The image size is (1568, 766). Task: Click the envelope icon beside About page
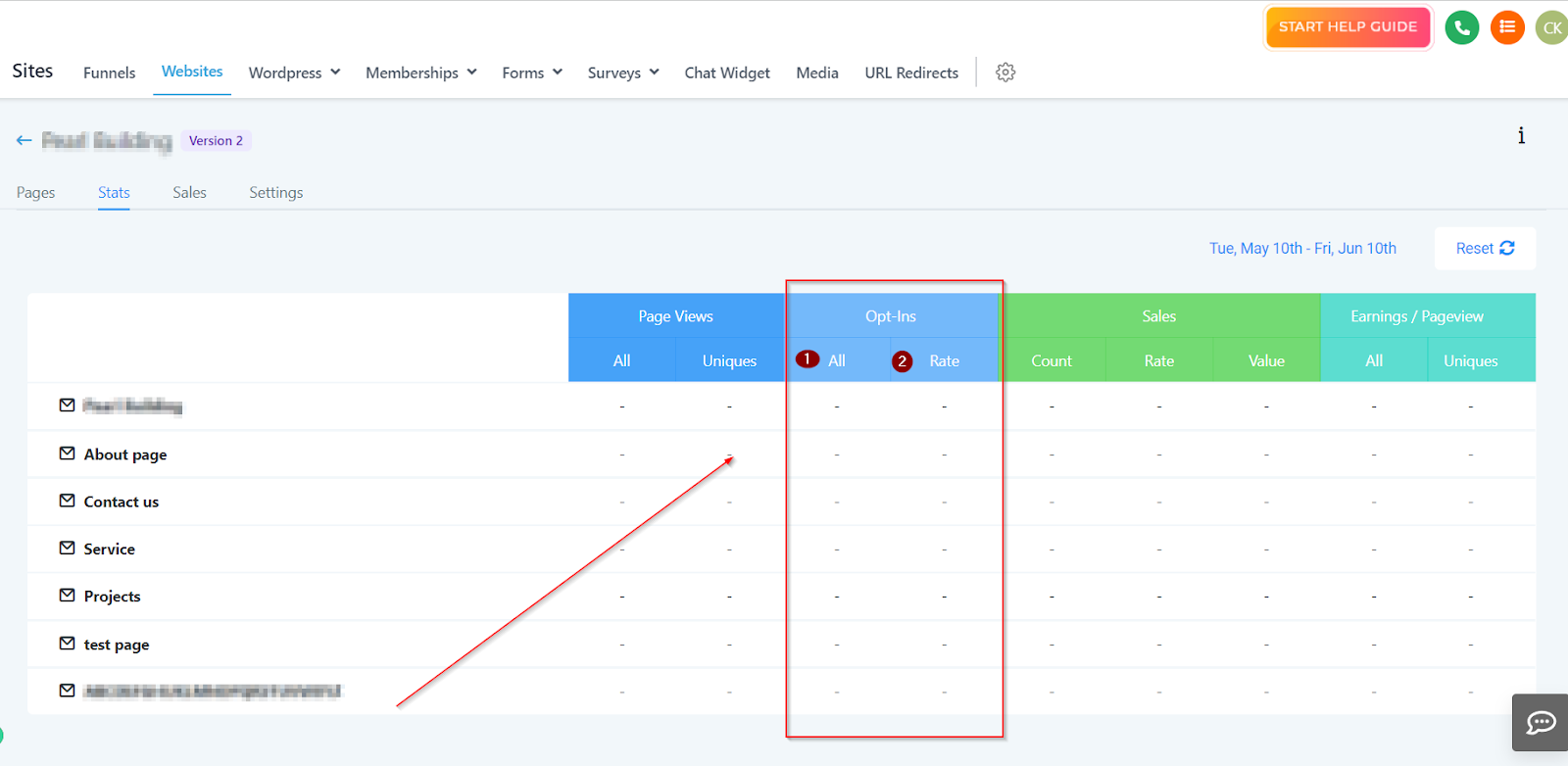(67, 454)
